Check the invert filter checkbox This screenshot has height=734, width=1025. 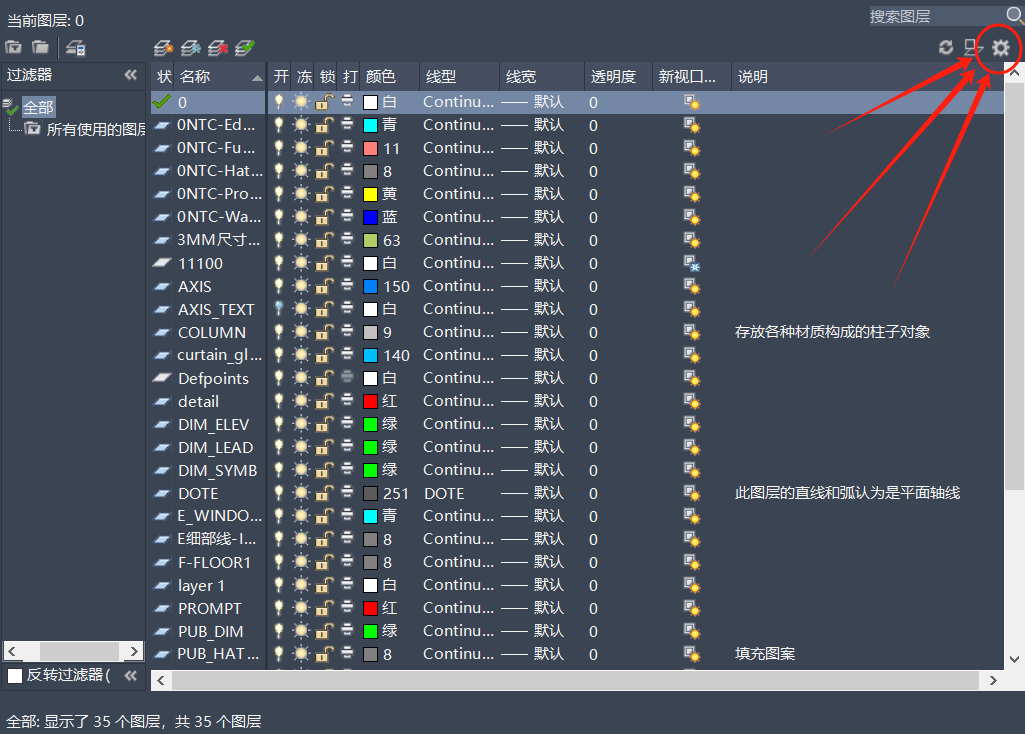coord(15,675)
